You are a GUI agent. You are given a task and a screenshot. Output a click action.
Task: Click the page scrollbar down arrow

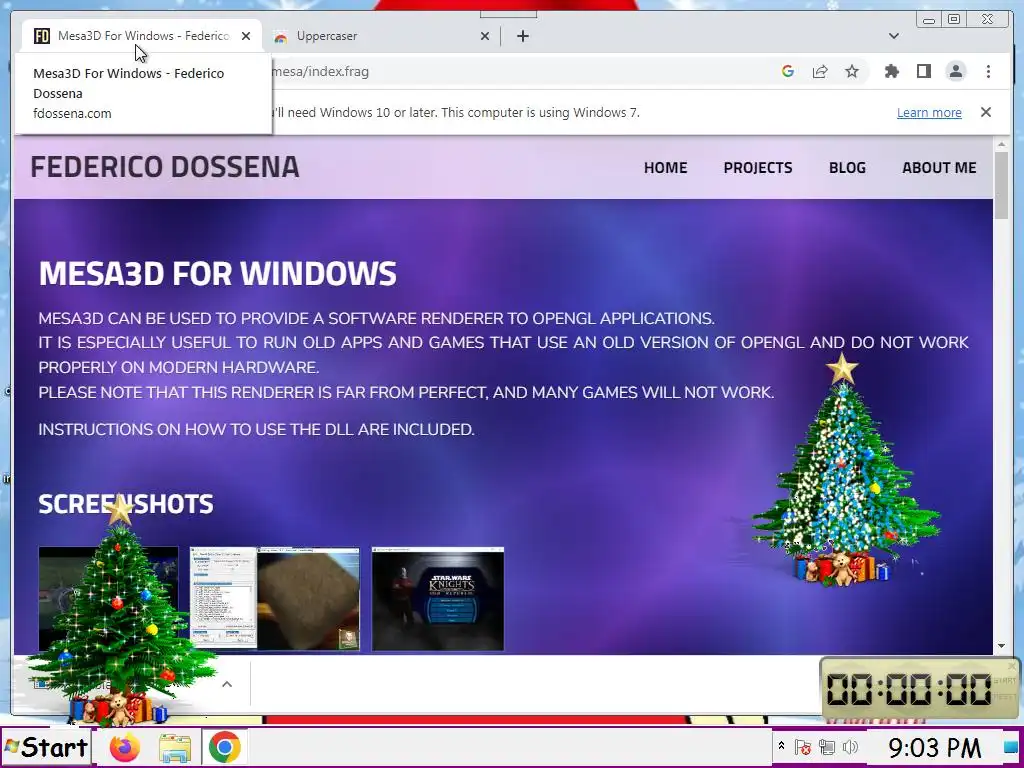click(1002, 647)
